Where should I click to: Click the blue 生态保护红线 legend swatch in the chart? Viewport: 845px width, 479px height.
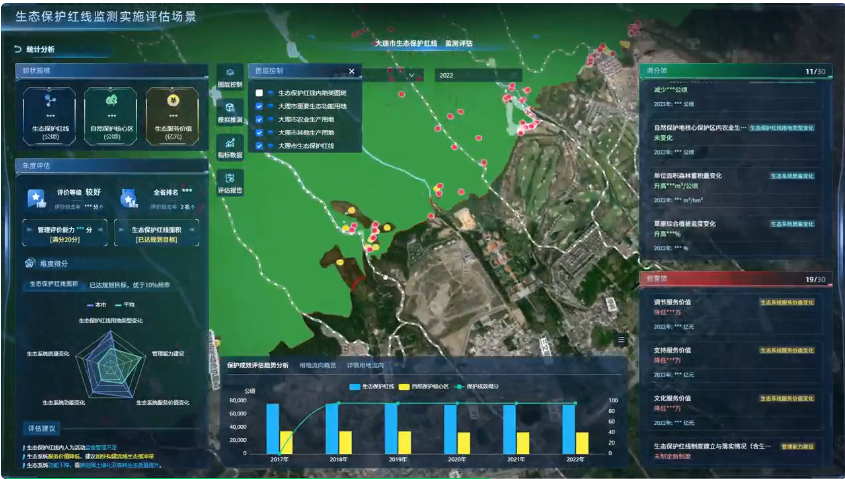pos(354,385)
